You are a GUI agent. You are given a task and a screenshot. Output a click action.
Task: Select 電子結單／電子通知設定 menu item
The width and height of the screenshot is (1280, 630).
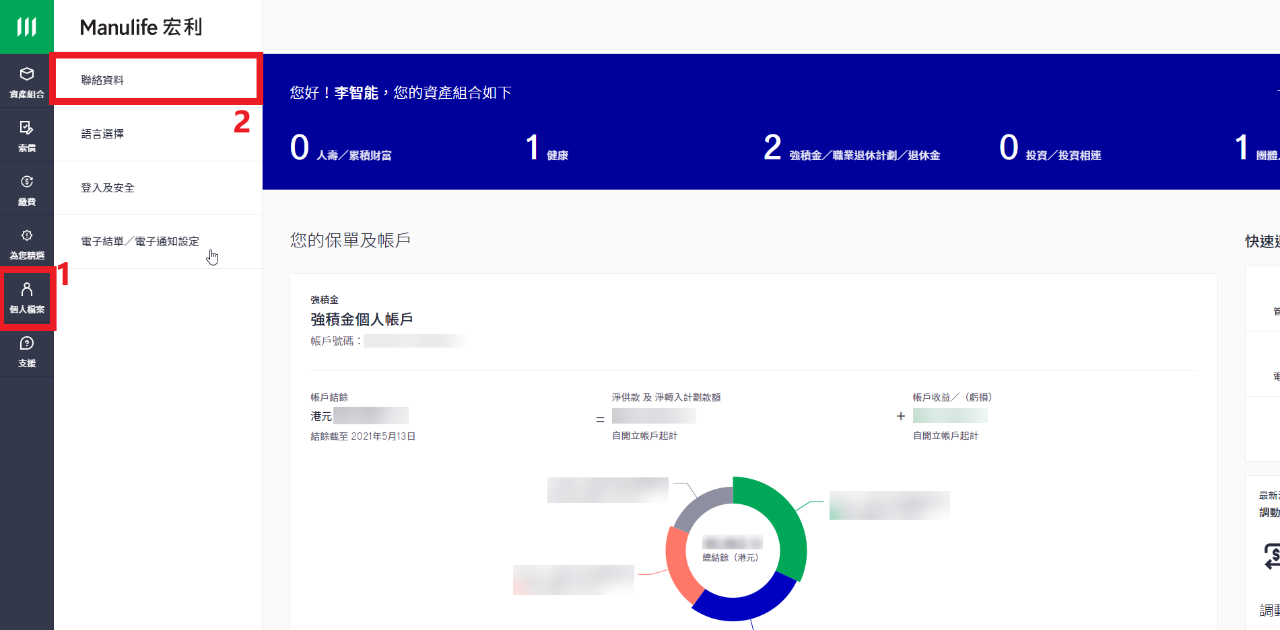158,242
